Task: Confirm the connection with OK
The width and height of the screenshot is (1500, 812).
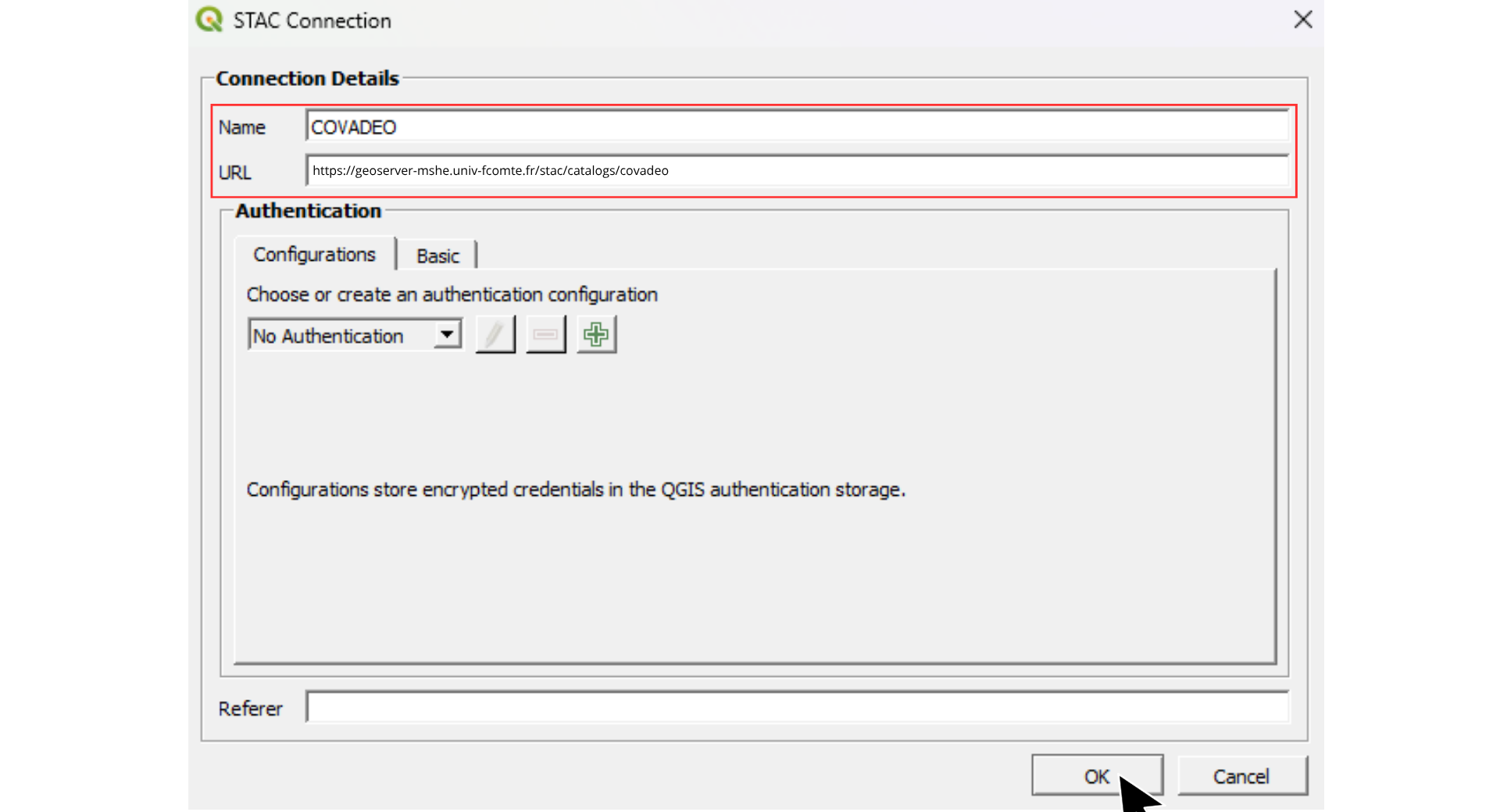Action: click(1097, 775)
